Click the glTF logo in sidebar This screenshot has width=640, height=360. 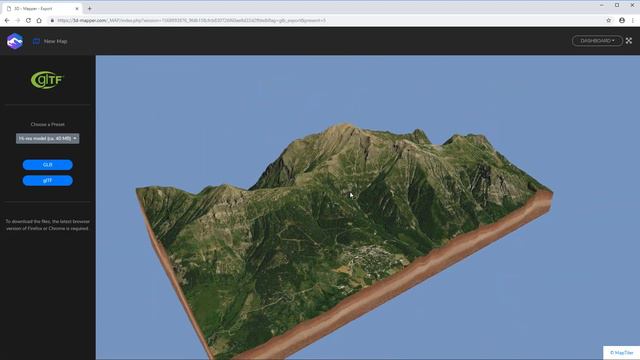pos(47,80)
